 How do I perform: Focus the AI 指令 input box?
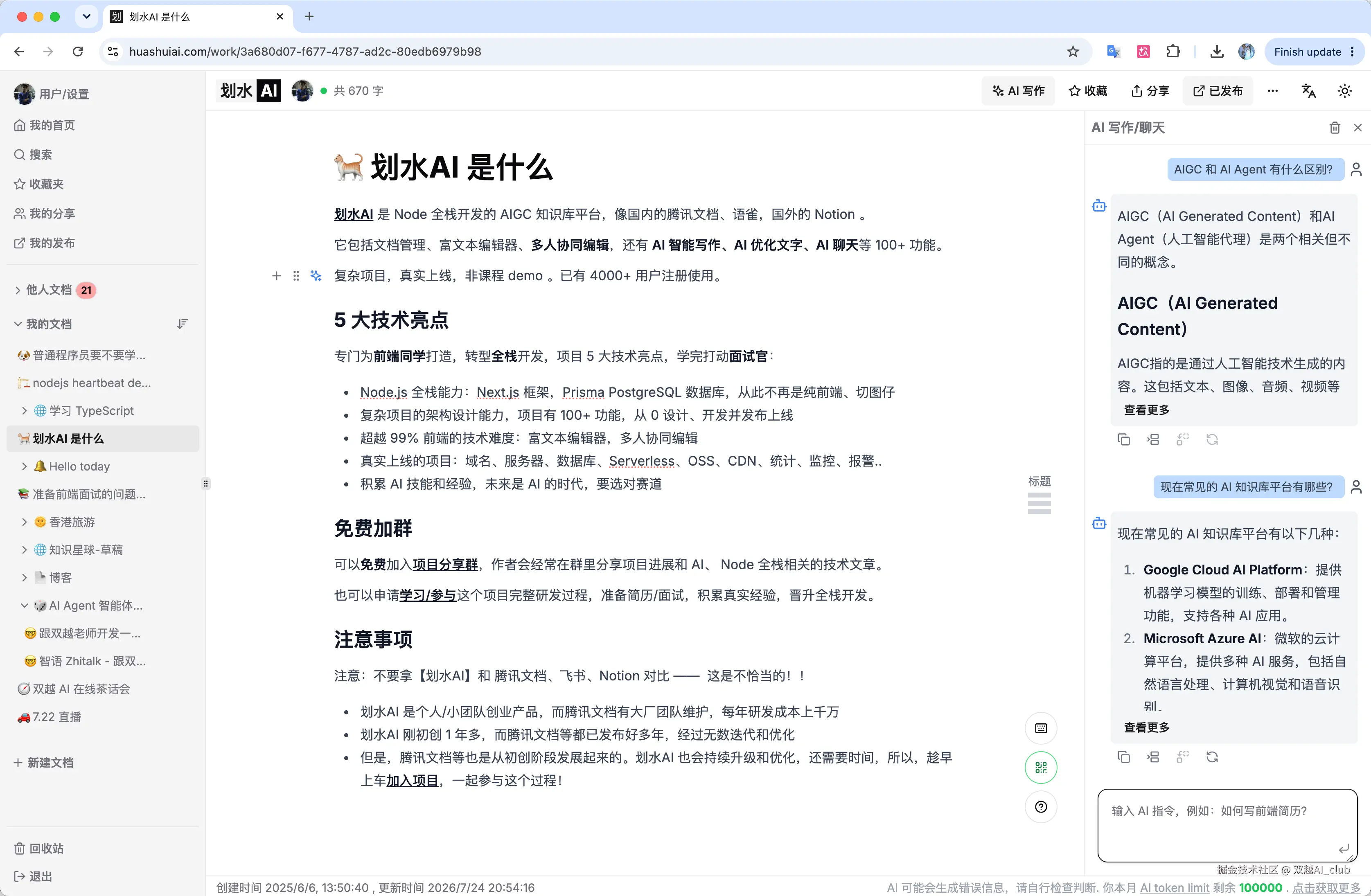tap(1227, 825)
